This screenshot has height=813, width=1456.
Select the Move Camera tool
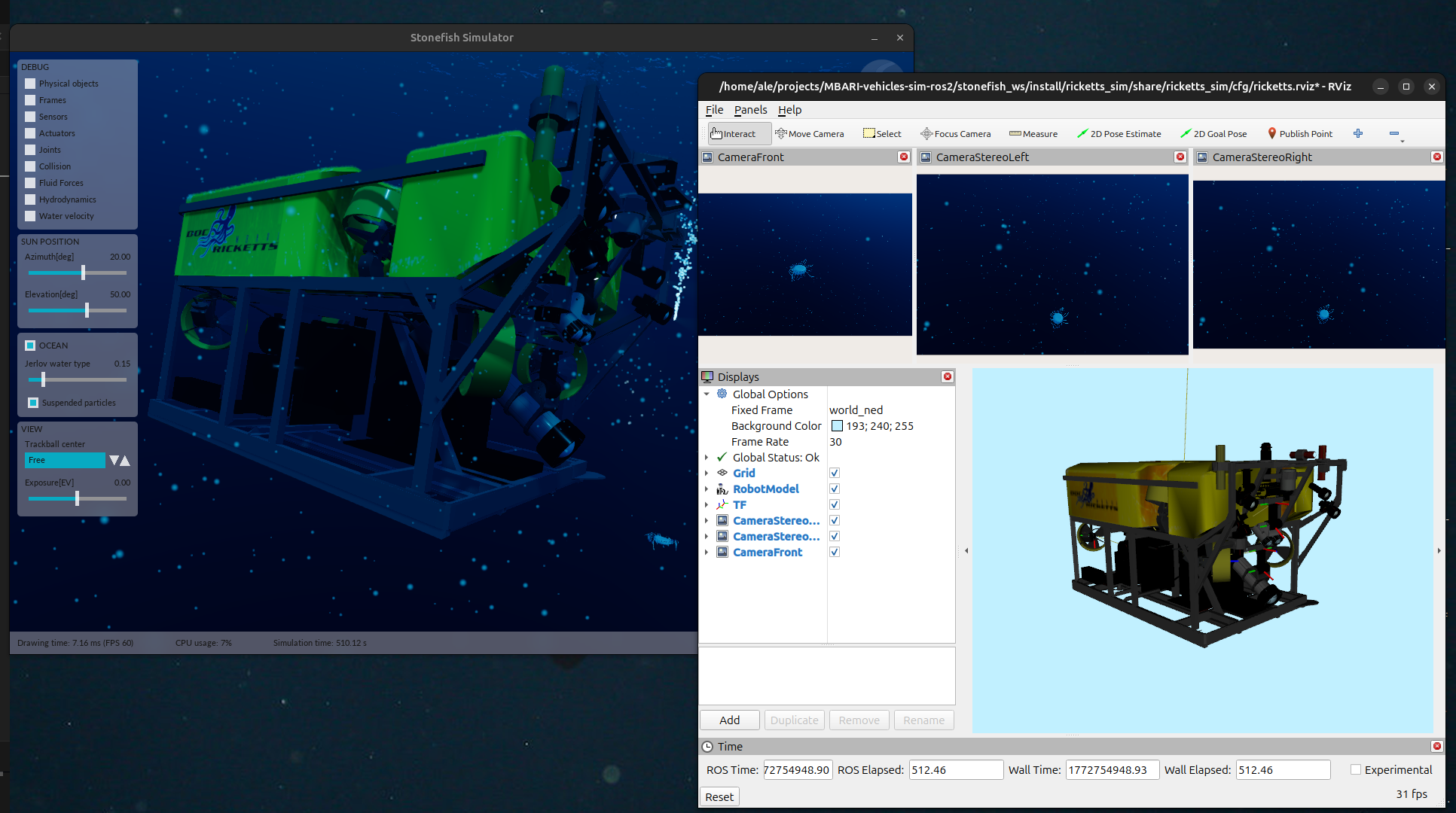[x=810, y=134]
